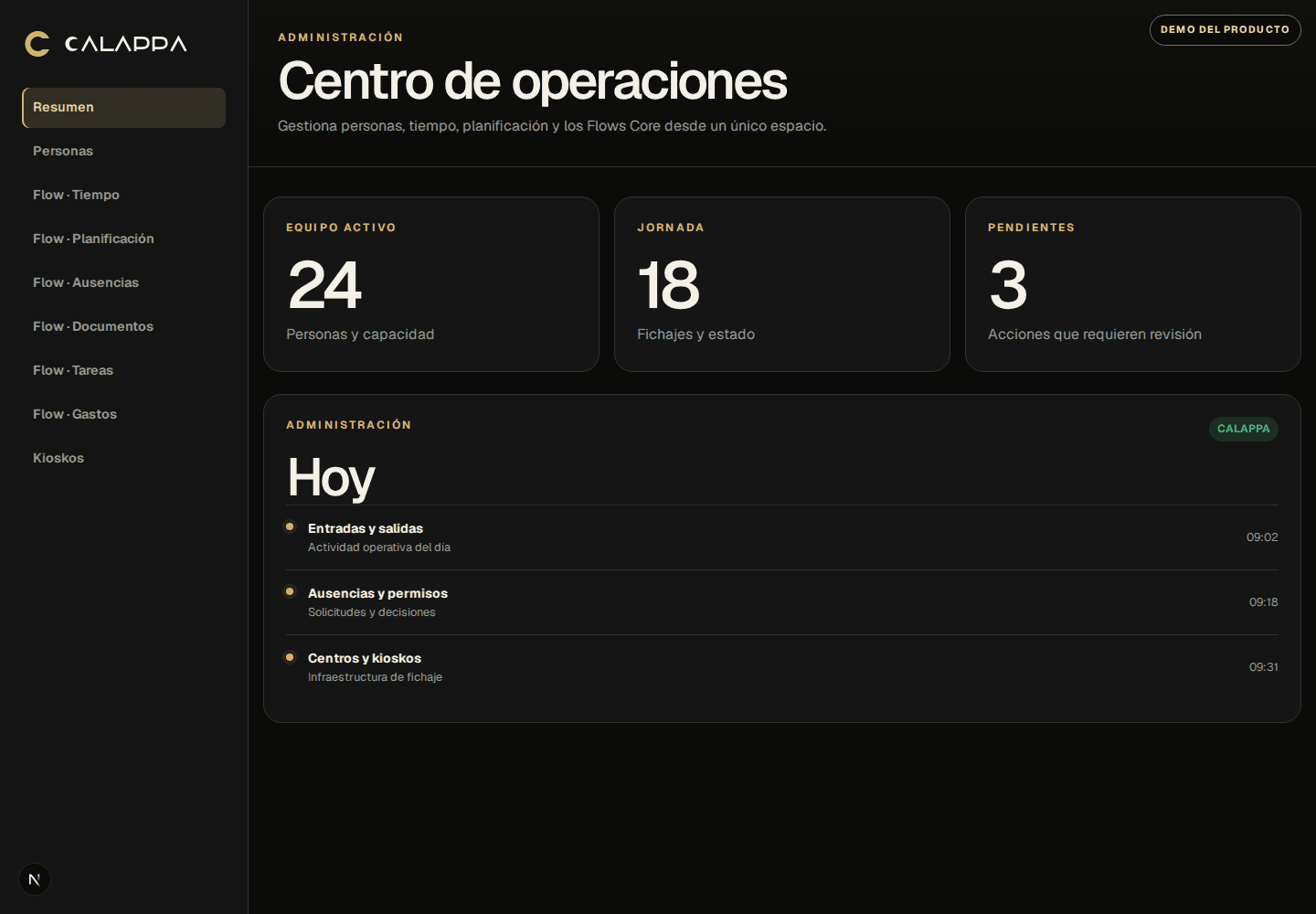1316x914 pixels.
Task: Open the Pendientes card
Action: (1133, 284)
